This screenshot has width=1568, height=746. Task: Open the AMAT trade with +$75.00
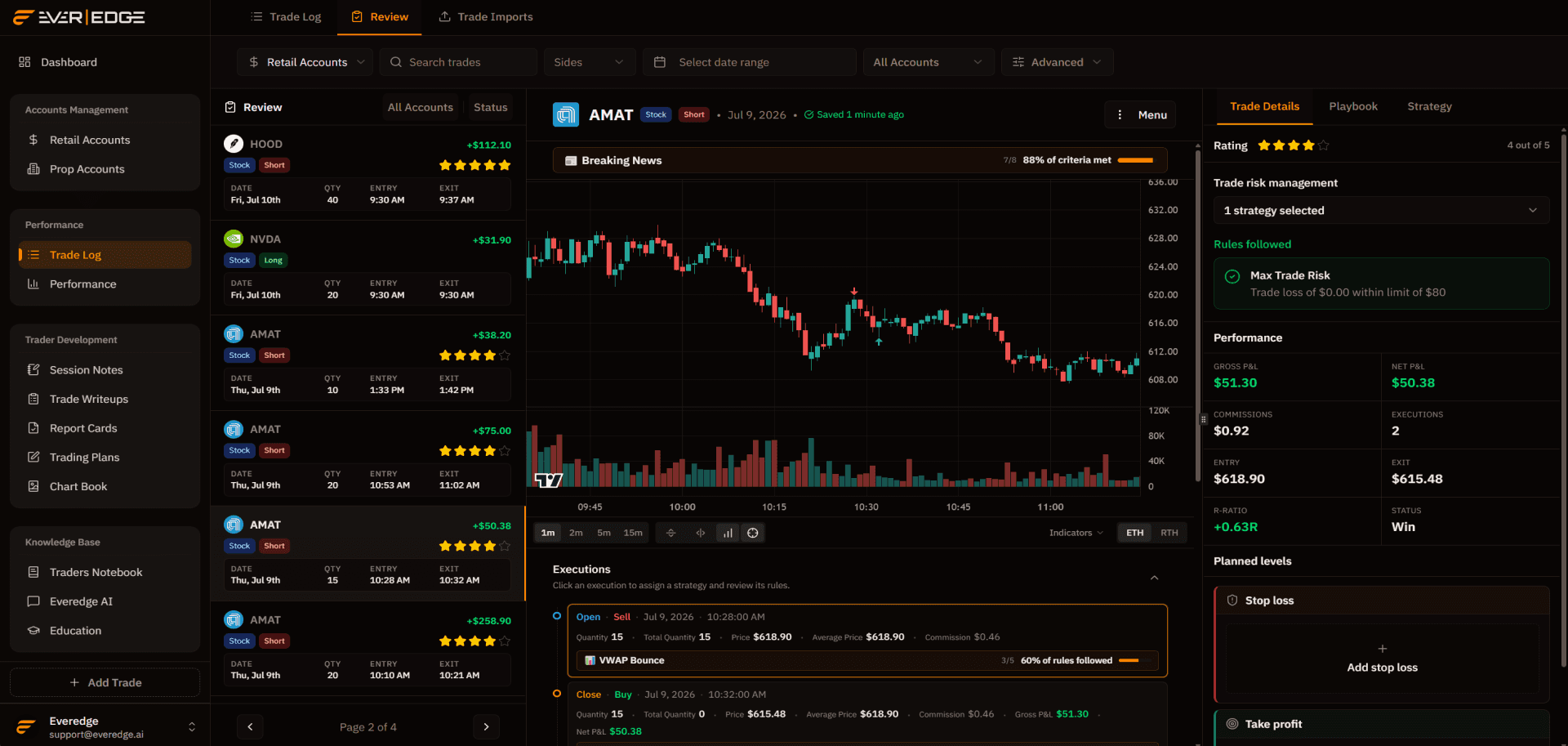368,458
